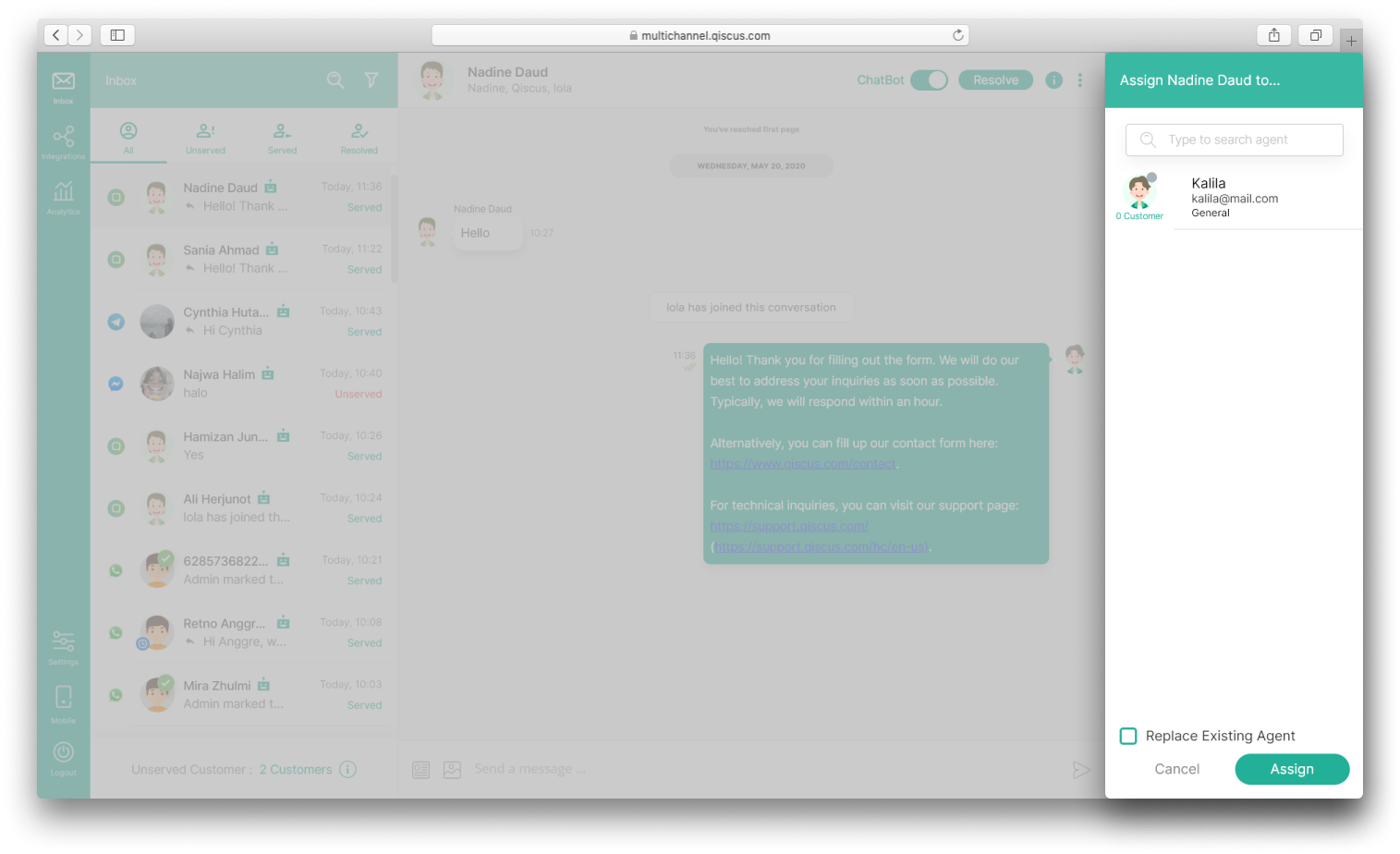Open the Analytics sidebar icon
The image size is (1400, 854).
pyautogui.click(x=63, y=198)
